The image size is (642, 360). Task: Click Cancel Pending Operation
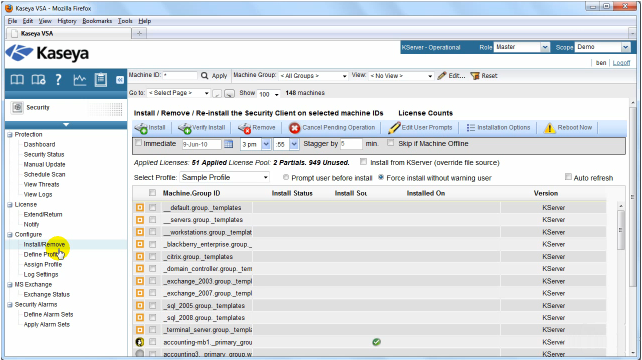[x=332, y=128]
